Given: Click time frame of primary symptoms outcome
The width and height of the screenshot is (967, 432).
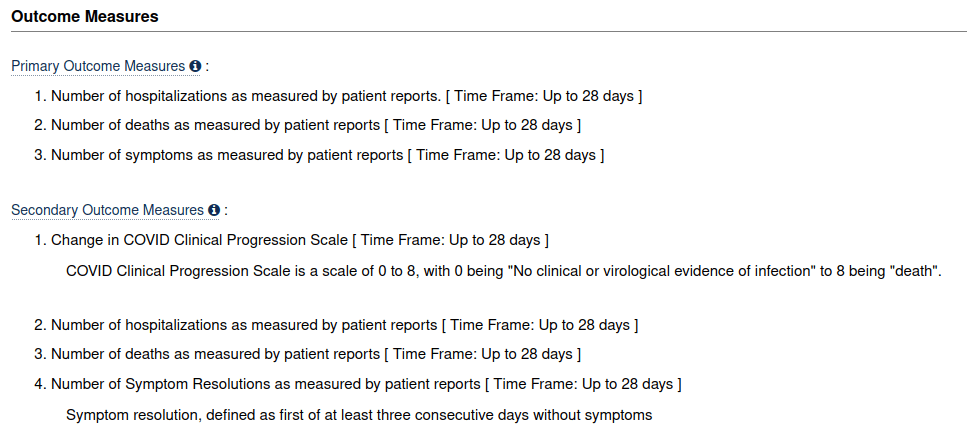Looking at the screenshot, I should (x=506, y=155).
